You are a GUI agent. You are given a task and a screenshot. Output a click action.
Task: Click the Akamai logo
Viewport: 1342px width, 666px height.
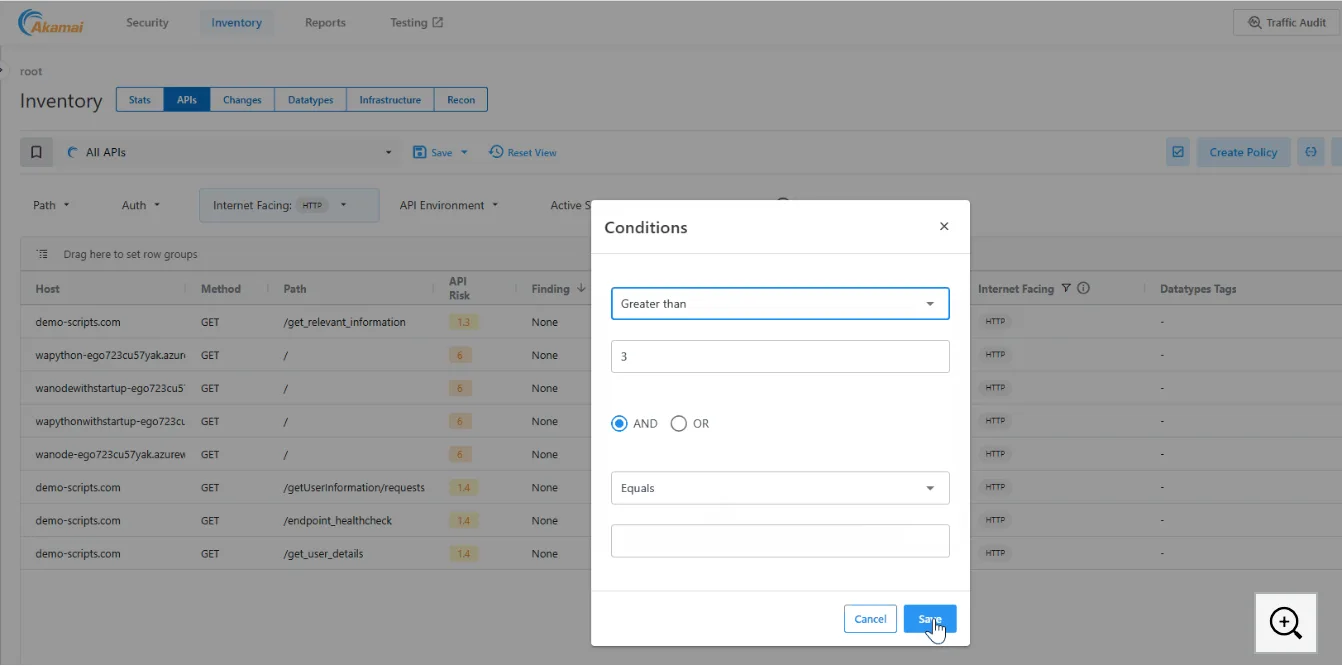49,21
